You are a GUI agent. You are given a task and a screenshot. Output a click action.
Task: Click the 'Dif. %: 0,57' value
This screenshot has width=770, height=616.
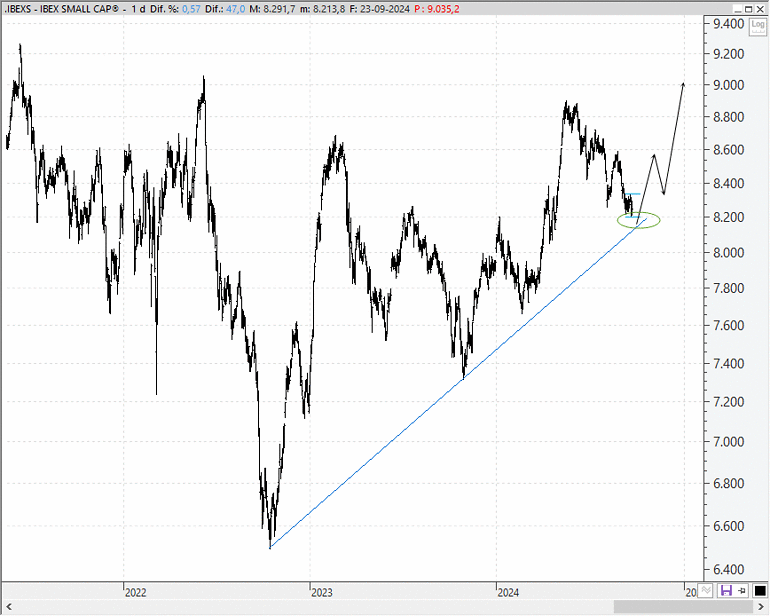click(175, 9)
